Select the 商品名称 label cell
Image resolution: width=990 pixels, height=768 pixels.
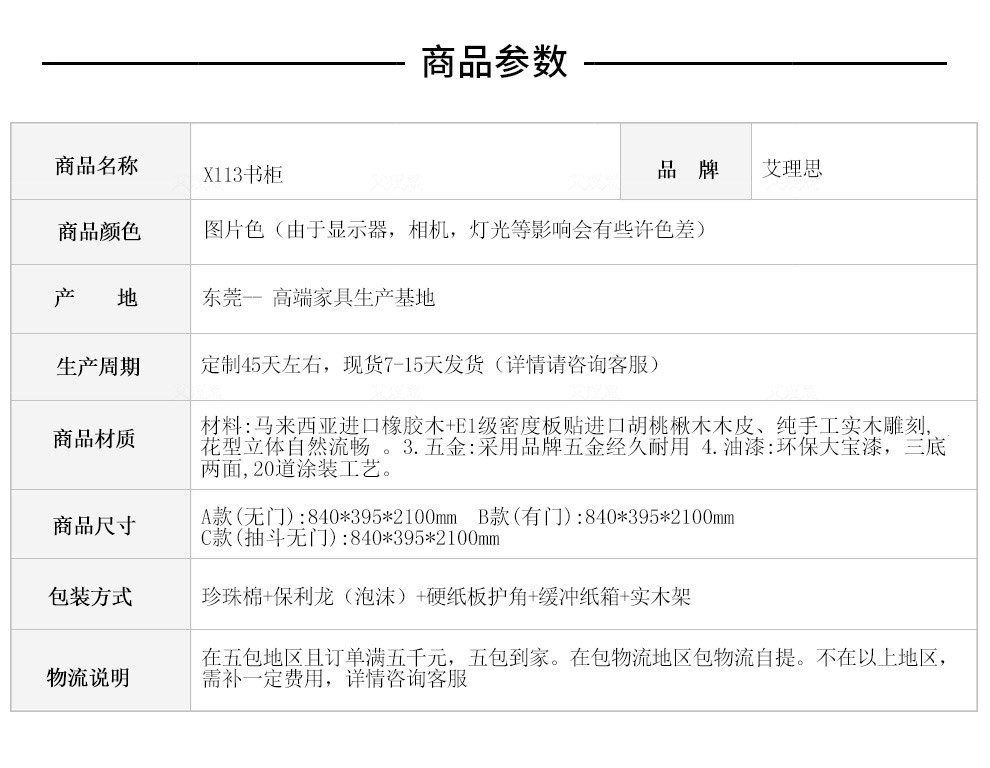101,162
